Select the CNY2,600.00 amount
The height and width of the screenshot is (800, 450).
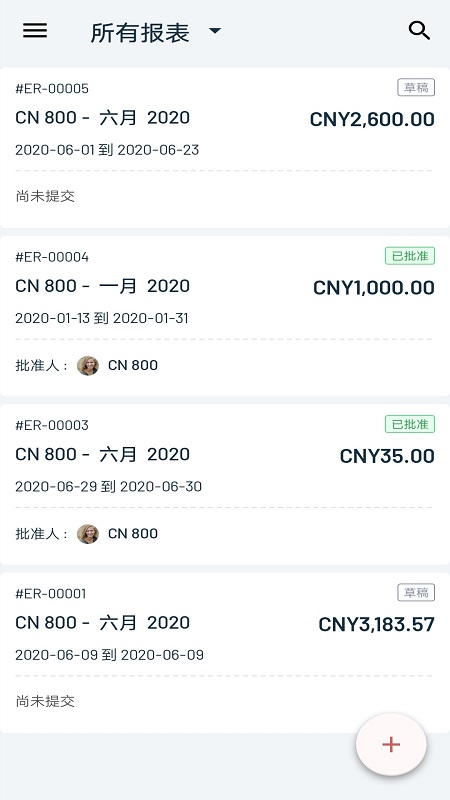point(372,120)
